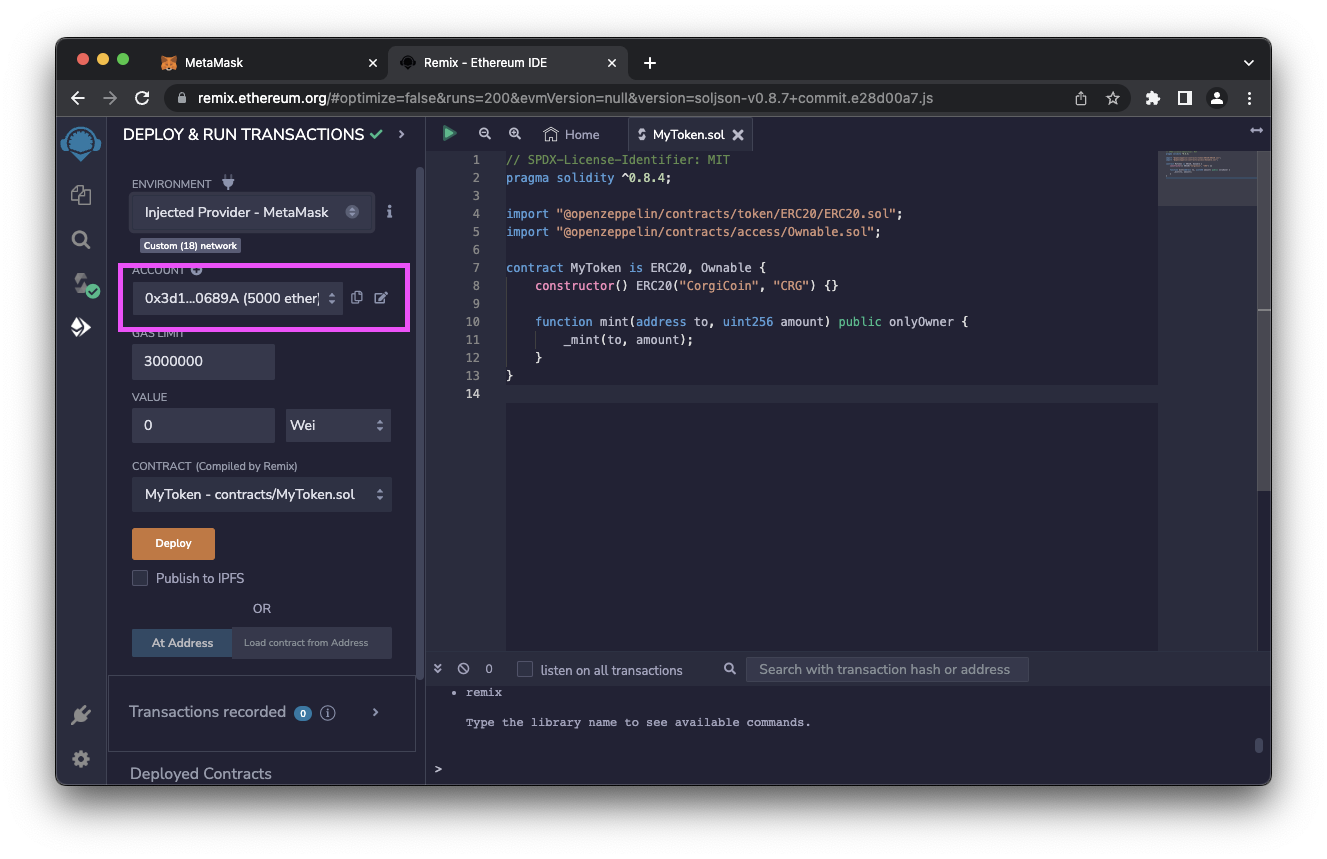Click the green play run-script icon
Viewport: 1327px width, 859px height.
(449, 133)
